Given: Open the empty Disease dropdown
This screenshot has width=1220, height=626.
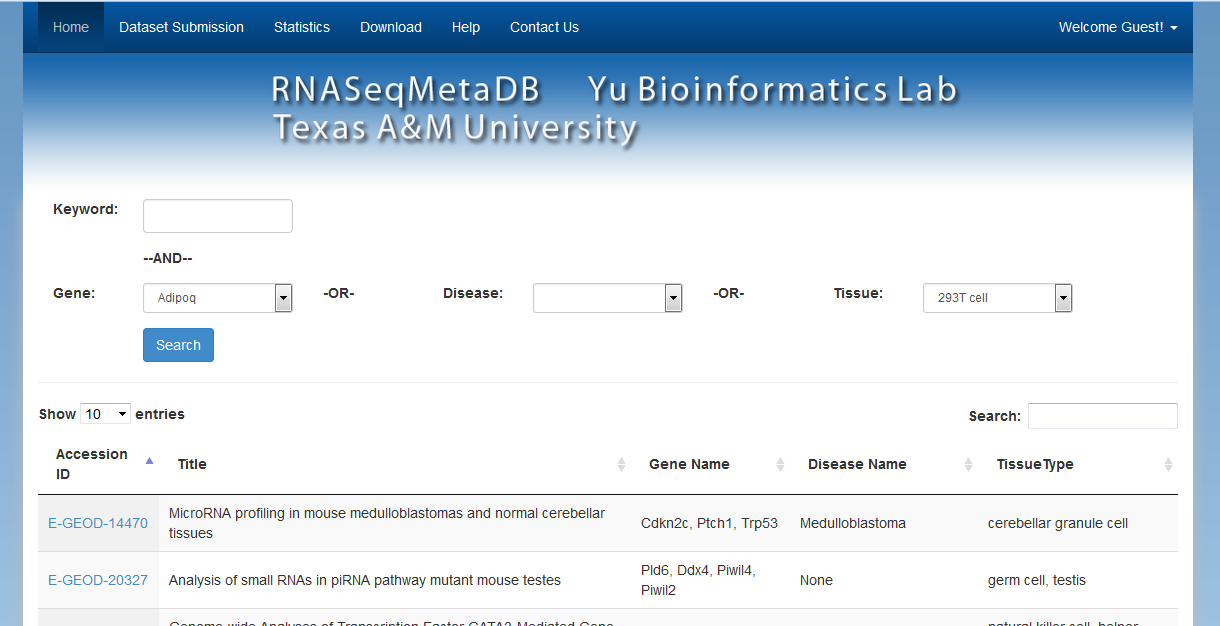Looking at the screenshot, I should pos(608,298).
